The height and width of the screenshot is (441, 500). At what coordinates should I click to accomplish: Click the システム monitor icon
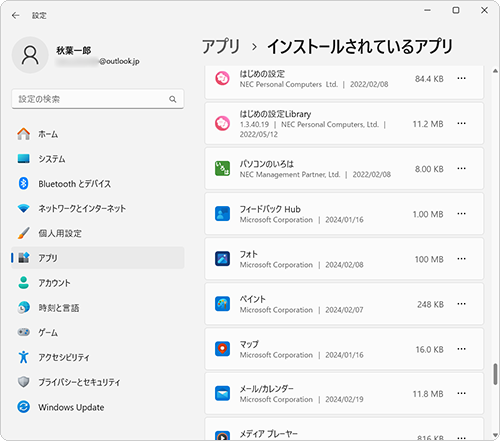point(24,159)
